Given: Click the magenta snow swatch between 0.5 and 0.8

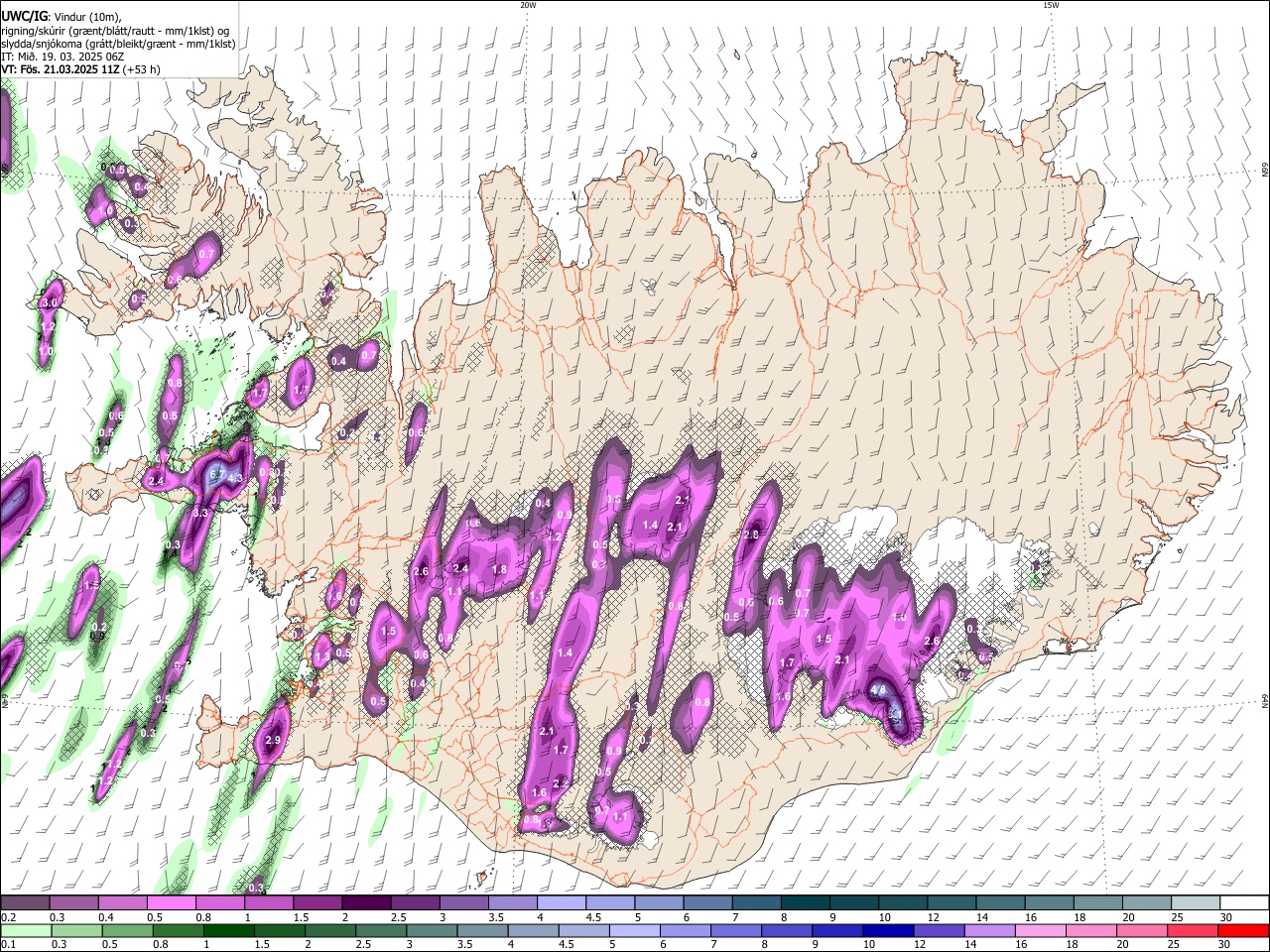Looking at the screenshot, I should [172, 902].
